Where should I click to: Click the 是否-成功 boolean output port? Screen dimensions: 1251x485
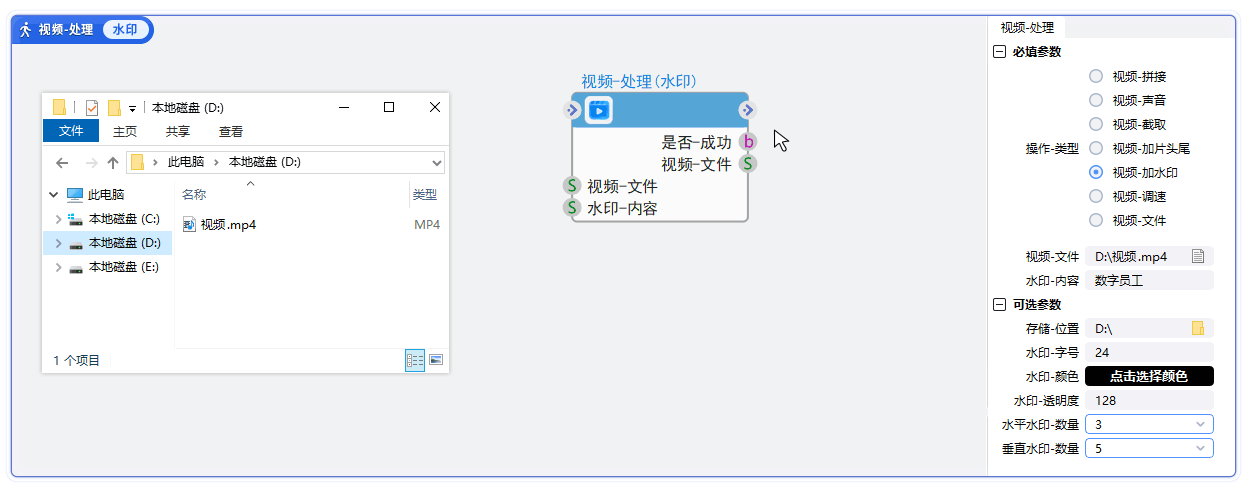click(748, 142)
